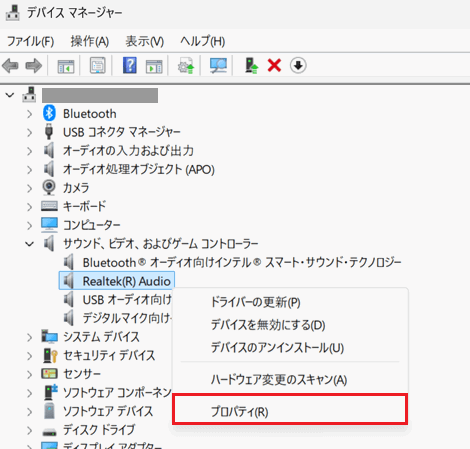Viewport: 470px width, 449px height.
Task: Expand the コンピューター category
Action: [30, 226]
